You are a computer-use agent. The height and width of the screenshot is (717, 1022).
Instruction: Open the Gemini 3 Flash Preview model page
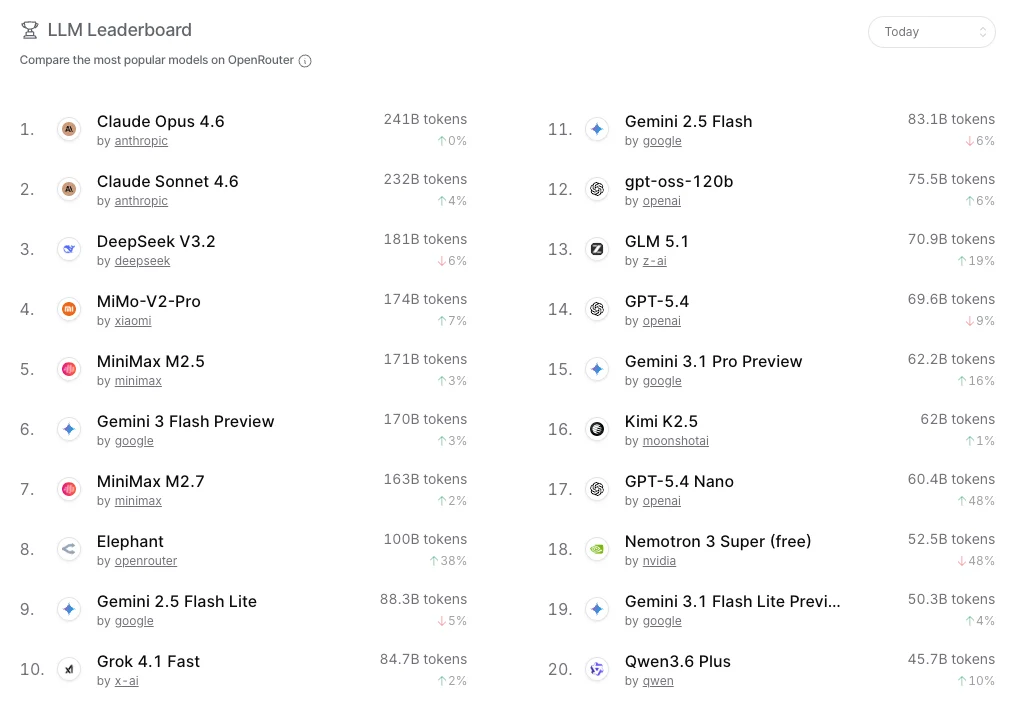[185, 422]
